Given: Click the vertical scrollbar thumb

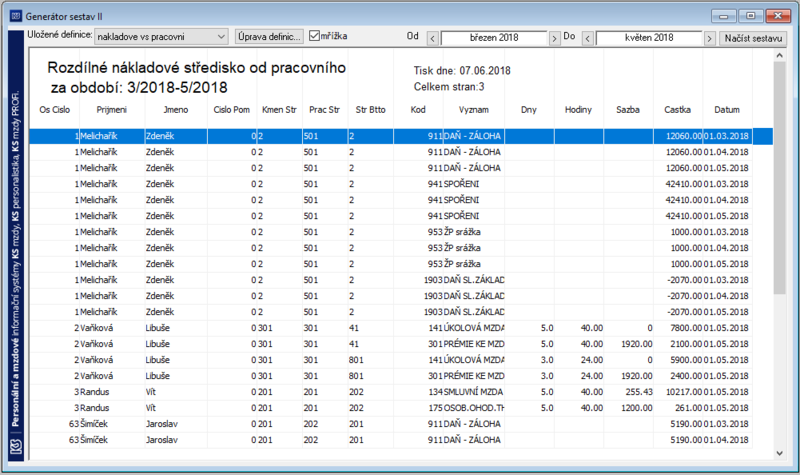Looking at the screenshot, I should click(779, 178).
